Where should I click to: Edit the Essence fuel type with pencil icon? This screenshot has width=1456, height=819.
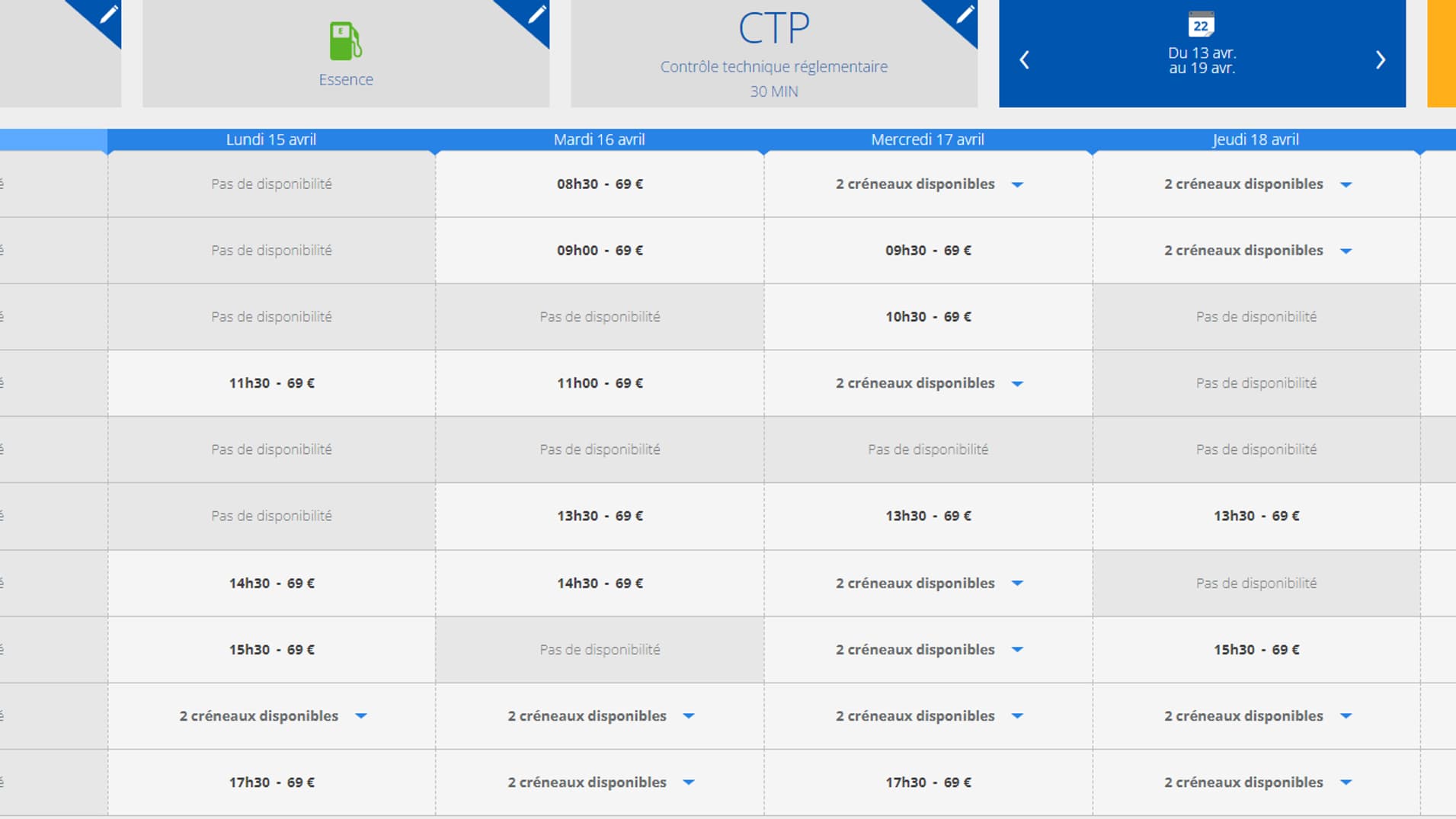[536, 15]
